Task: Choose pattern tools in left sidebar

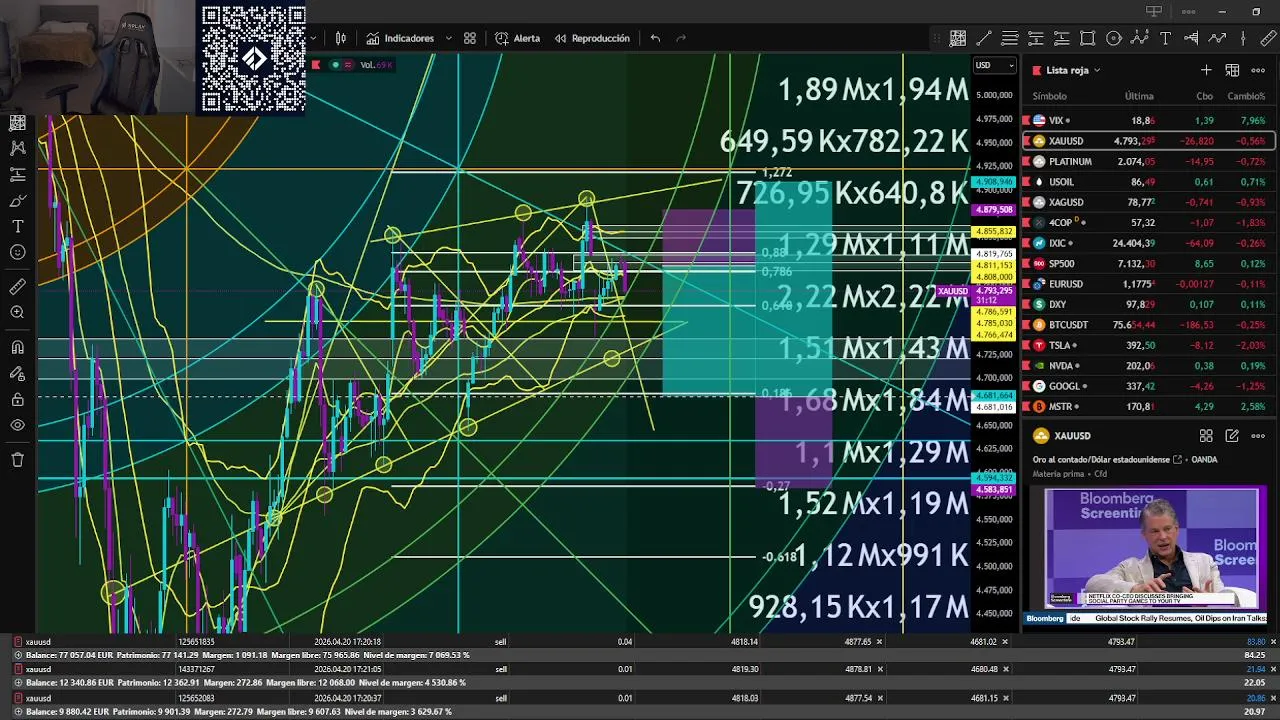Action: tap(17, 148)
